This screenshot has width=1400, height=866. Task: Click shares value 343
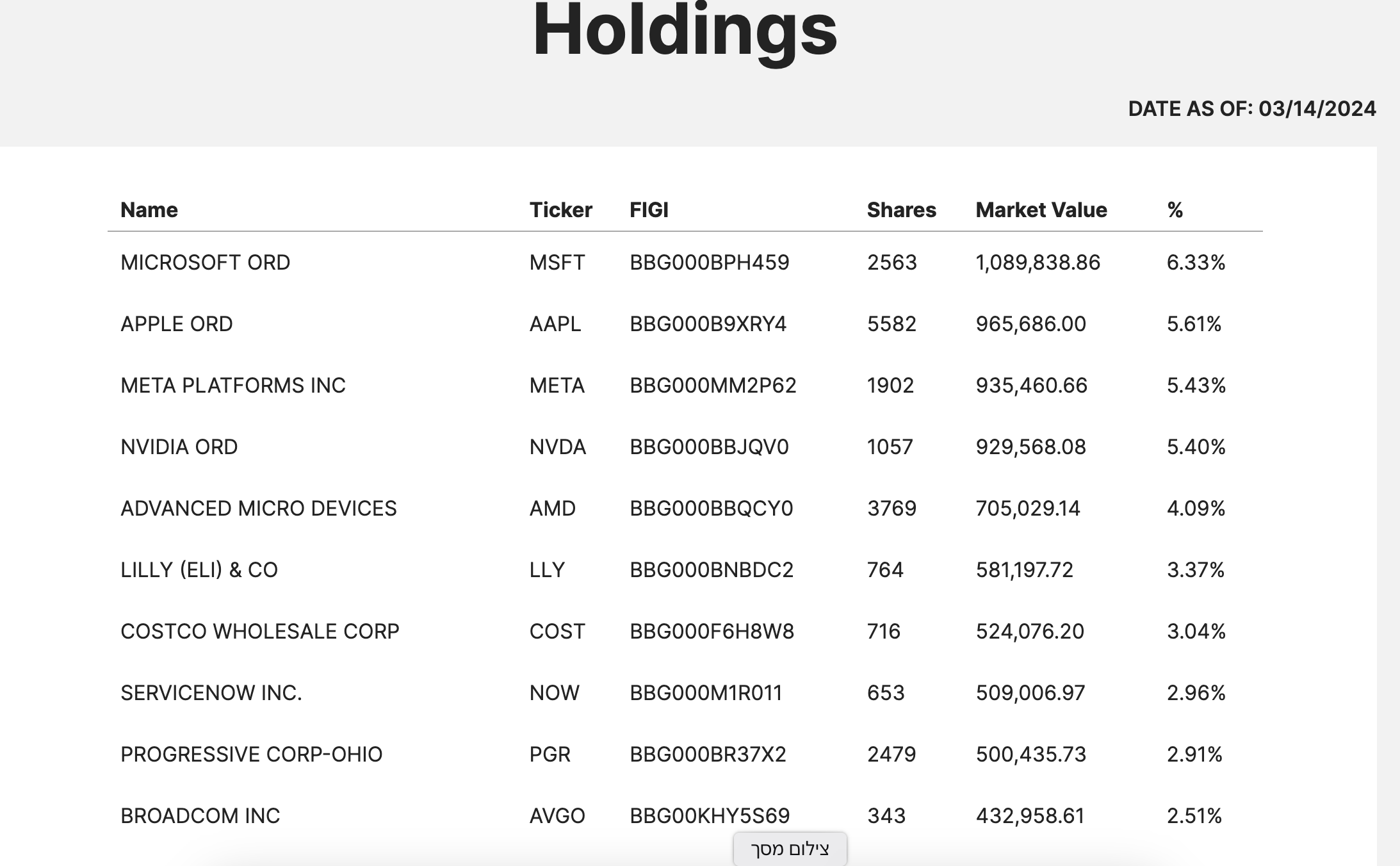click(x=886, y=816)
